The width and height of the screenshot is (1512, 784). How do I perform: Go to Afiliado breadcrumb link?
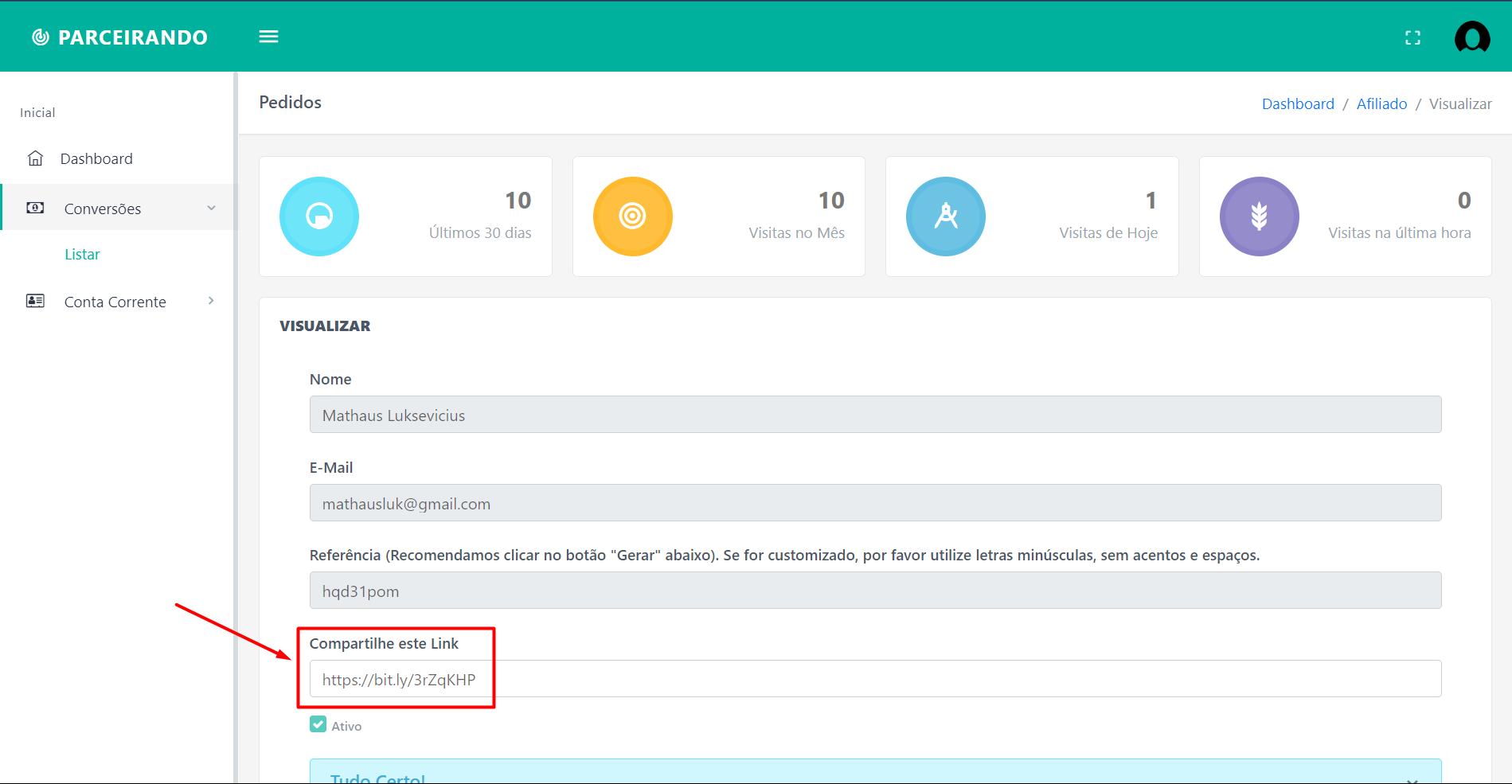1381,103
